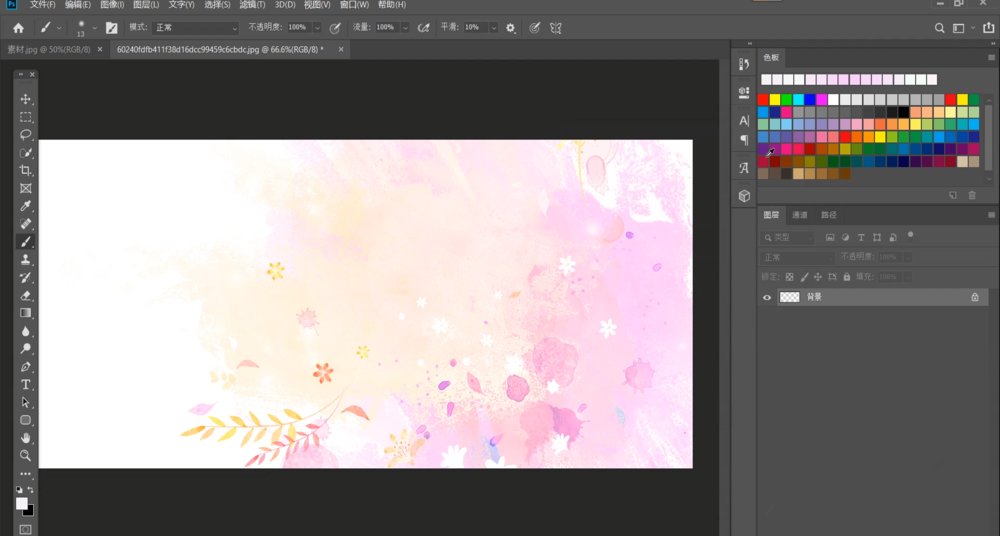
Task: Select the Zoom magnifier tool
Action: click(26, 455)
